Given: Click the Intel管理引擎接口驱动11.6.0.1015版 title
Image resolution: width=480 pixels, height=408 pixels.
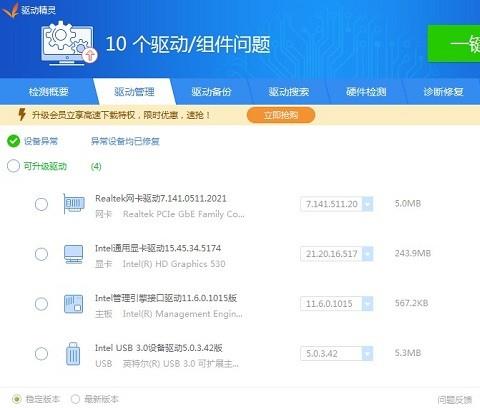Looking at the screenshot, I should click(x=166, y=298).
